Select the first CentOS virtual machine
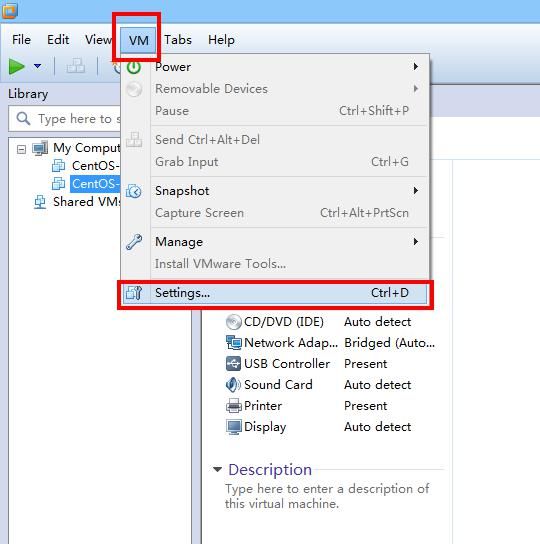The height and width of the screenshot is (544, 540). click(x=95, y=166)
